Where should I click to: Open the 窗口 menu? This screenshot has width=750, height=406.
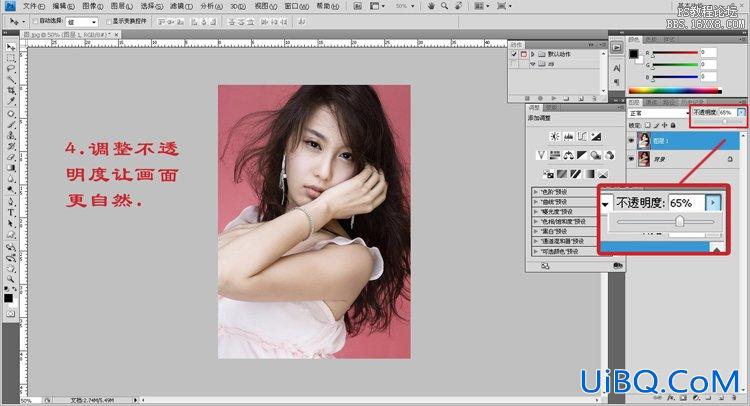click(x=298, y=6)
